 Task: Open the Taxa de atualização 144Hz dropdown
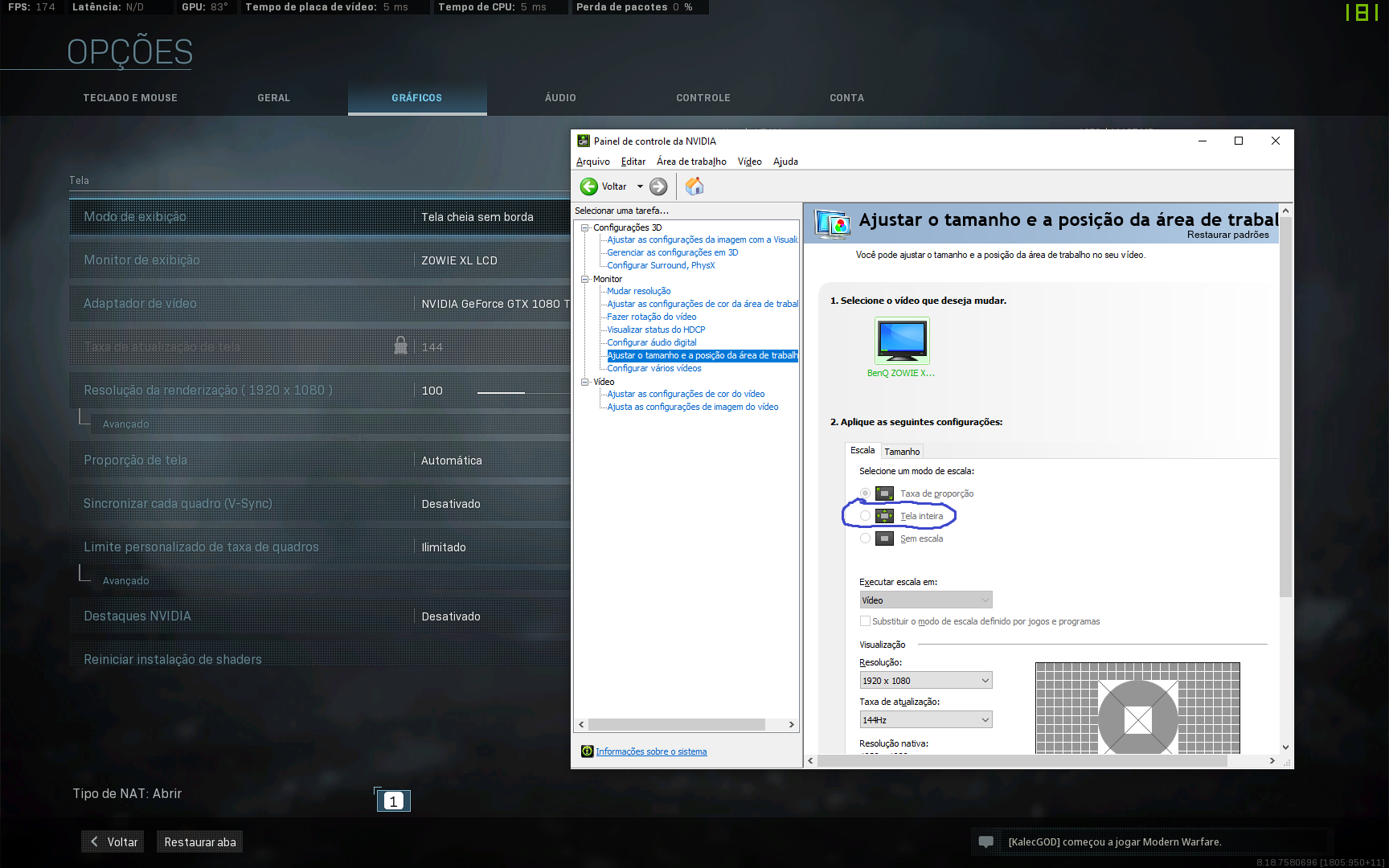(926, 720)
